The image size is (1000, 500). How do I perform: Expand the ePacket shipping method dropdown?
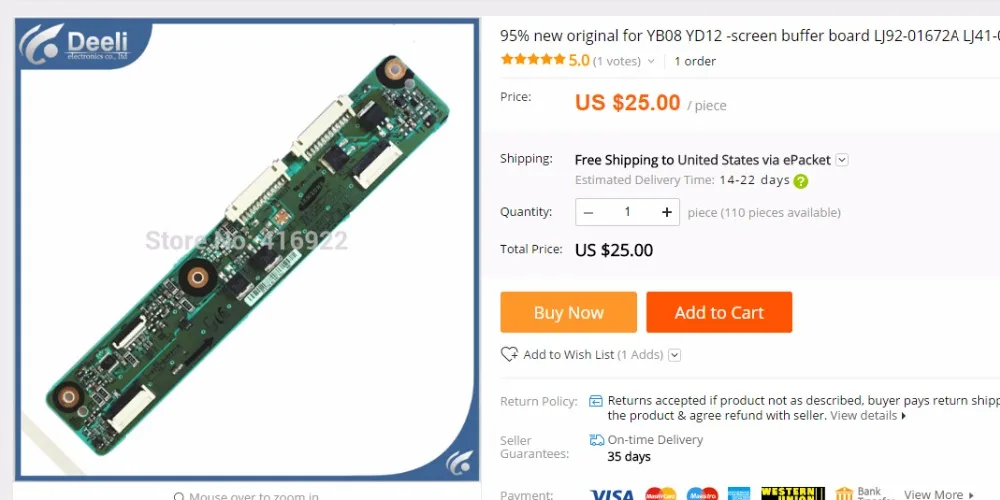click(842, 159)
